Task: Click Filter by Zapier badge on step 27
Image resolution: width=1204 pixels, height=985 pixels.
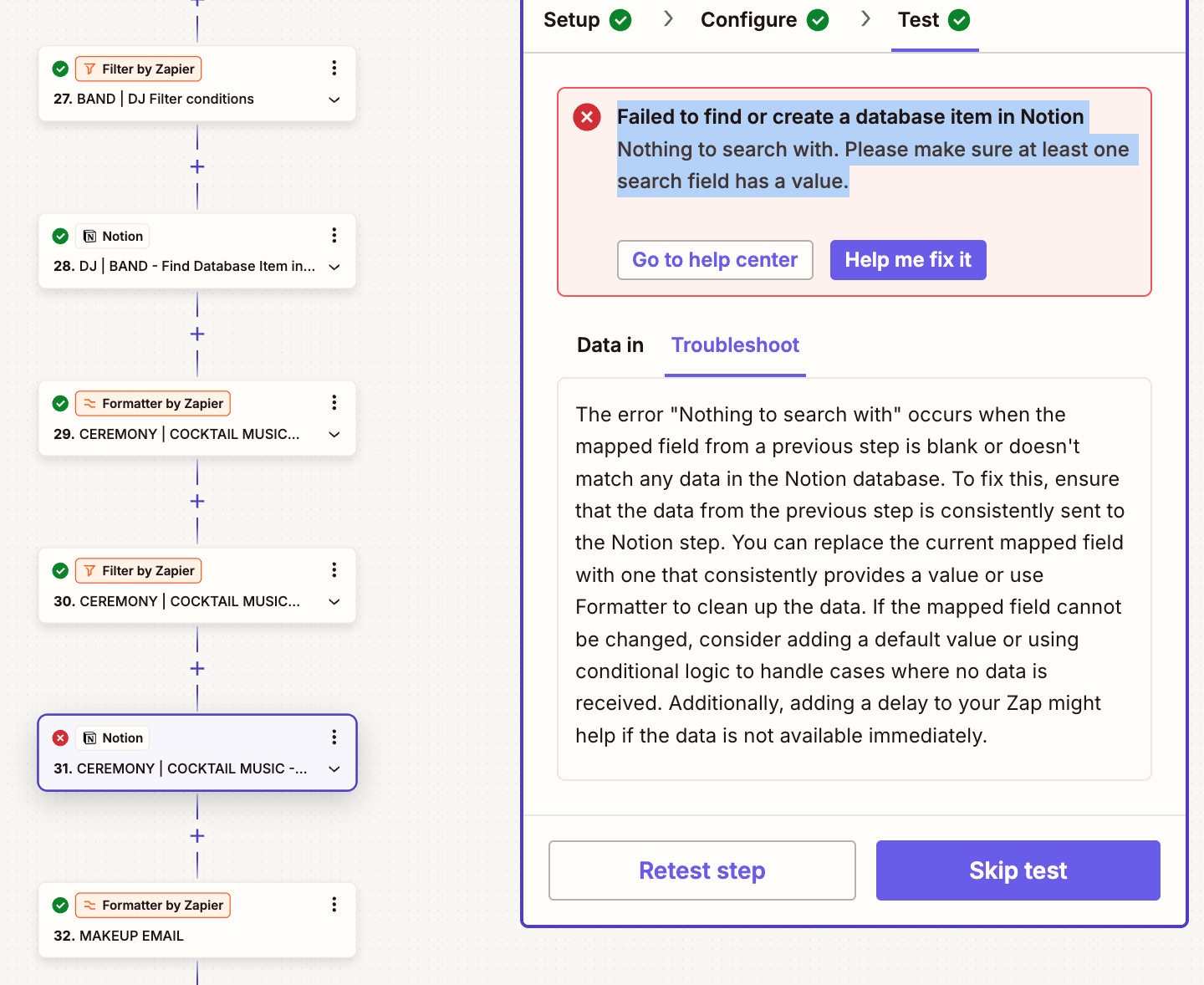Action: [139, 69]
